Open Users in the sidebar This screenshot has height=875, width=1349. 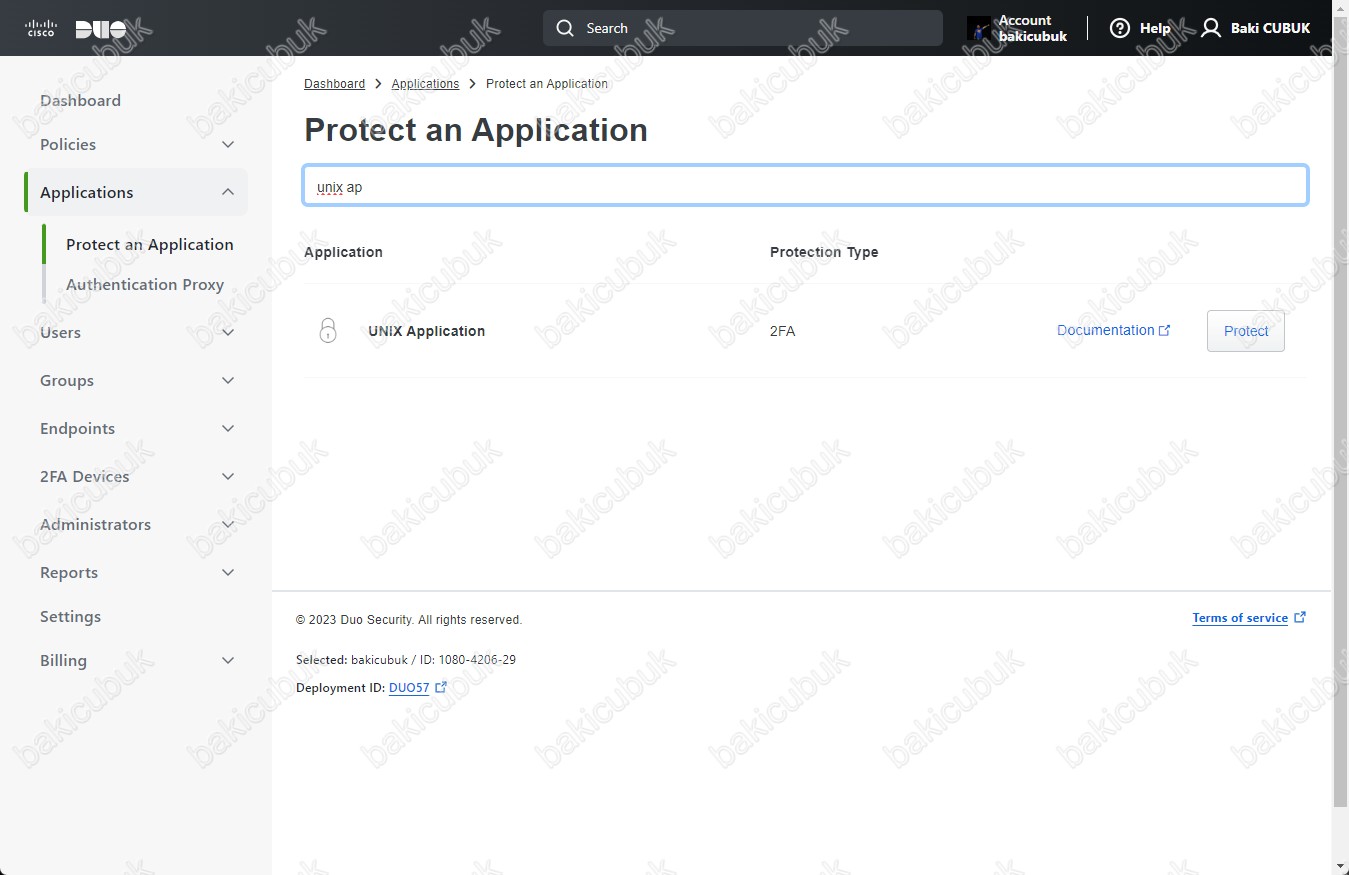point(60,332)
